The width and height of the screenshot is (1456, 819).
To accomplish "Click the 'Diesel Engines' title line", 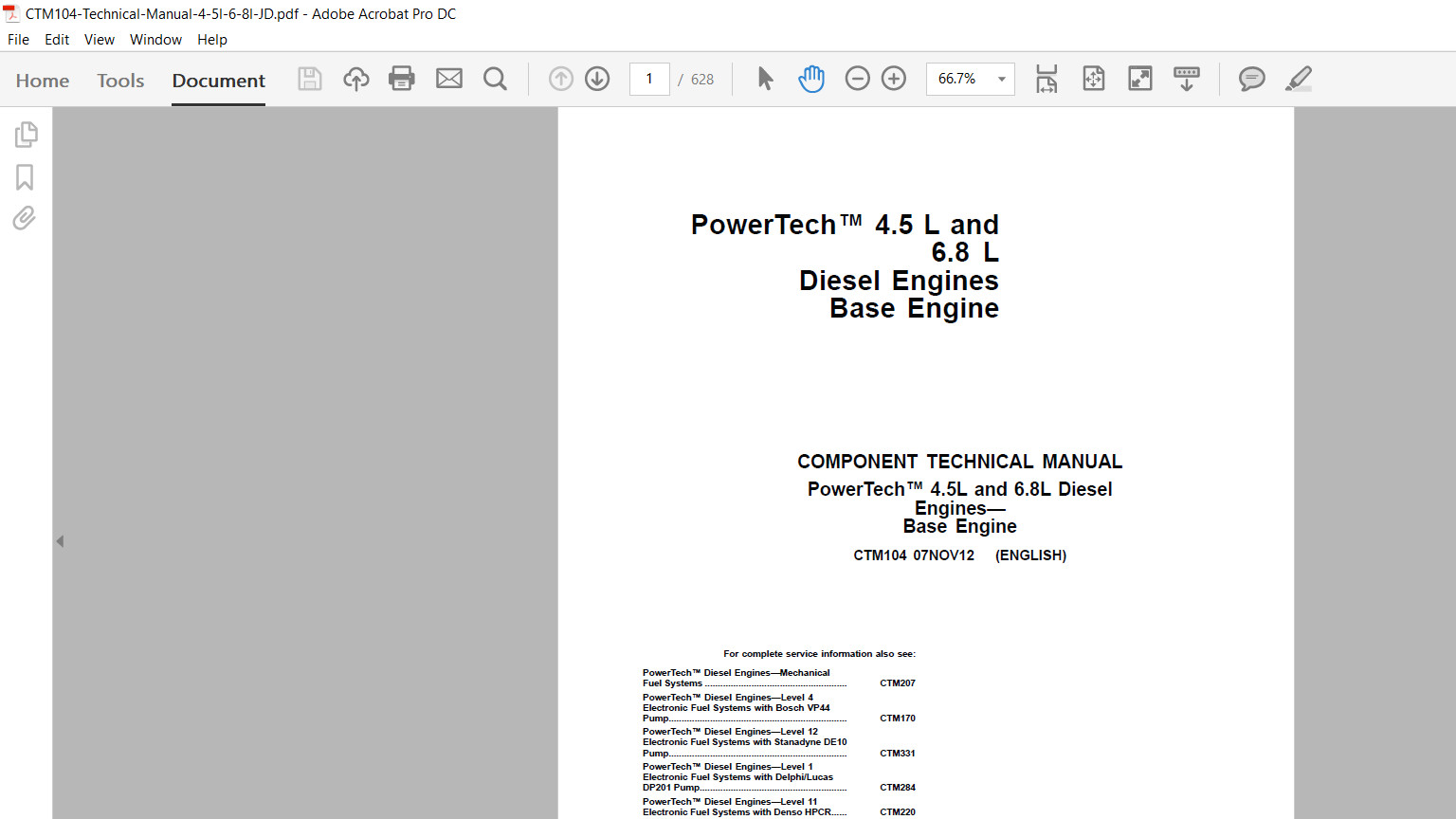I will pyautogui.click(x=899, y=281).
